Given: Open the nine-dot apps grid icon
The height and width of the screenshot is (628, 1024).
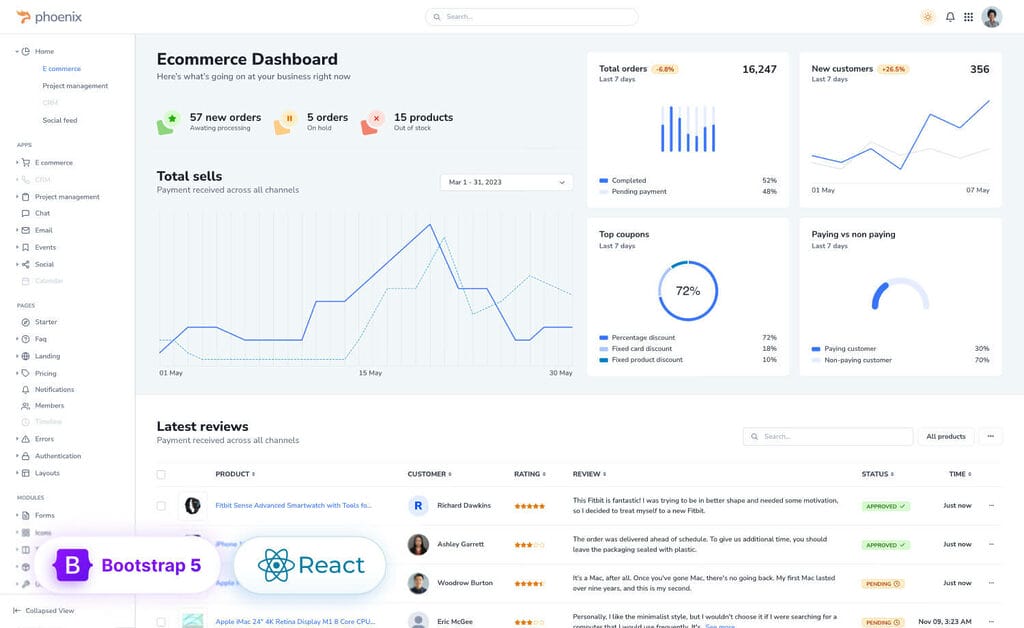Looking at the screenshot, I should click(968, 17).
